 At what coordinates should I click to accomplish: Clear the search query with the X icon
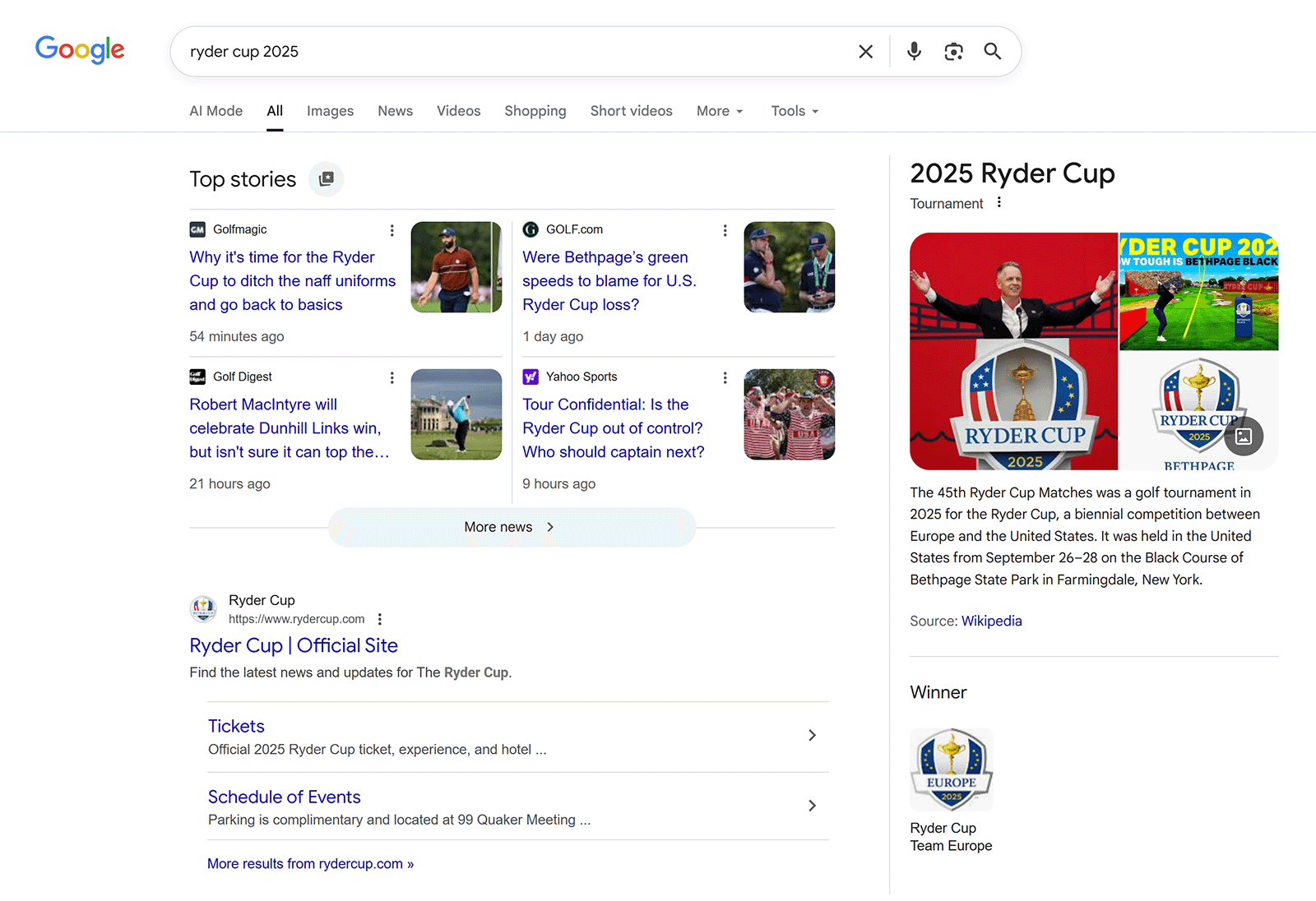865,51
